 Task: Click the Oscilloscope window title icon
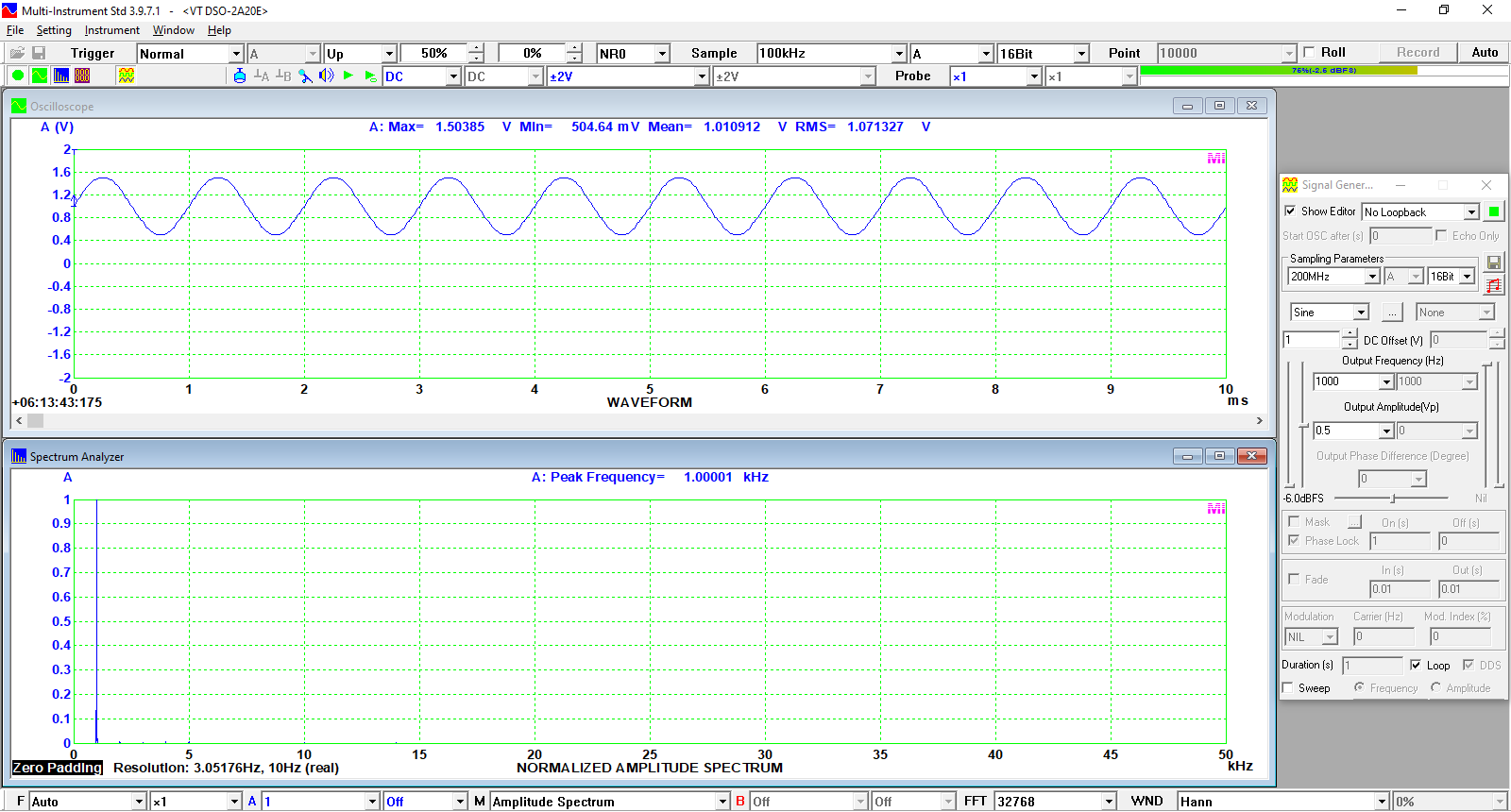click(19, 106)
